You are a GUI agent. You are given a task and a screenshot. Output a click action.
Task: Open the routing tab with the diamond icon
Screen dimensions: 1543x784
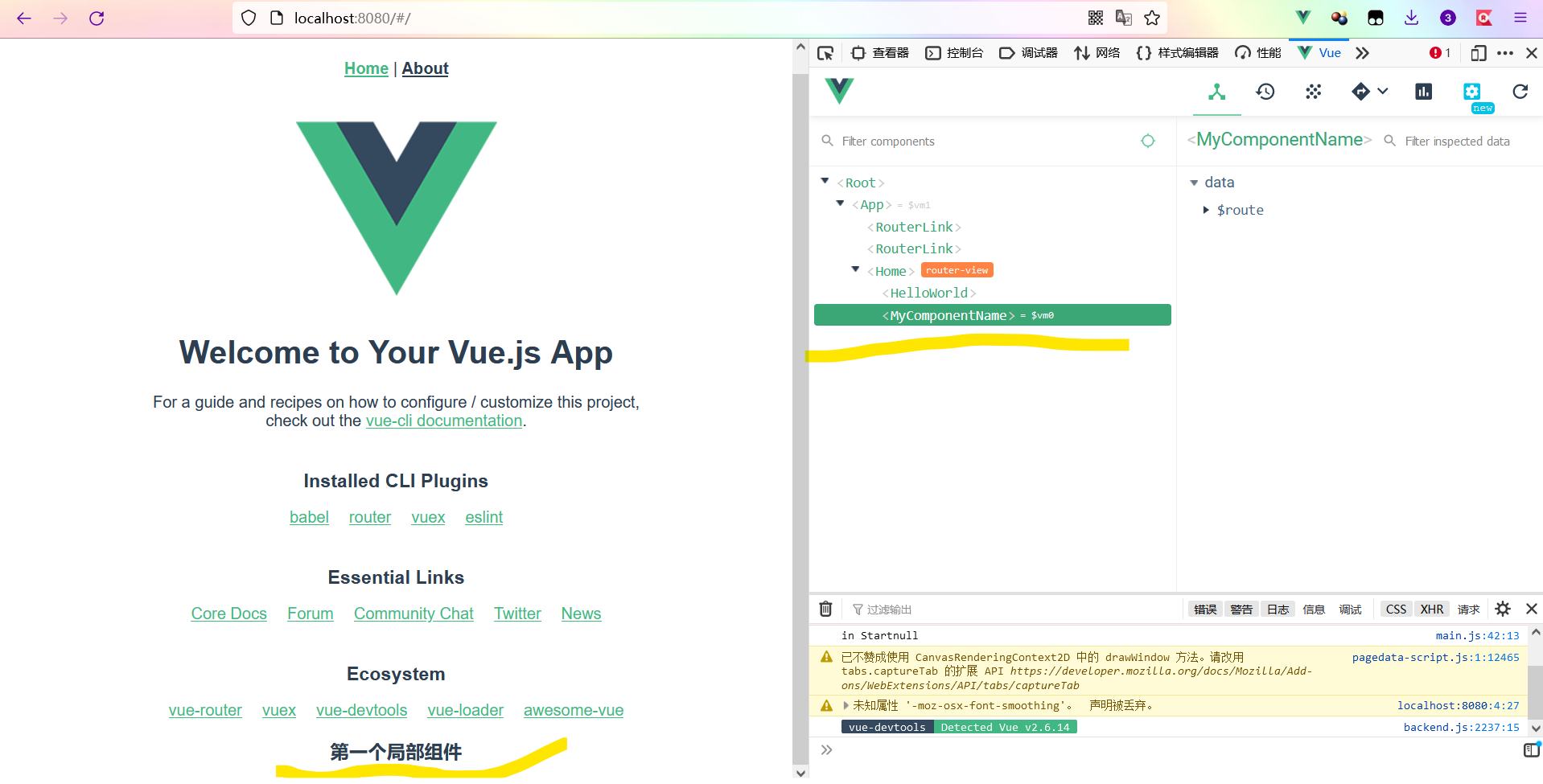click(1360, 92)
